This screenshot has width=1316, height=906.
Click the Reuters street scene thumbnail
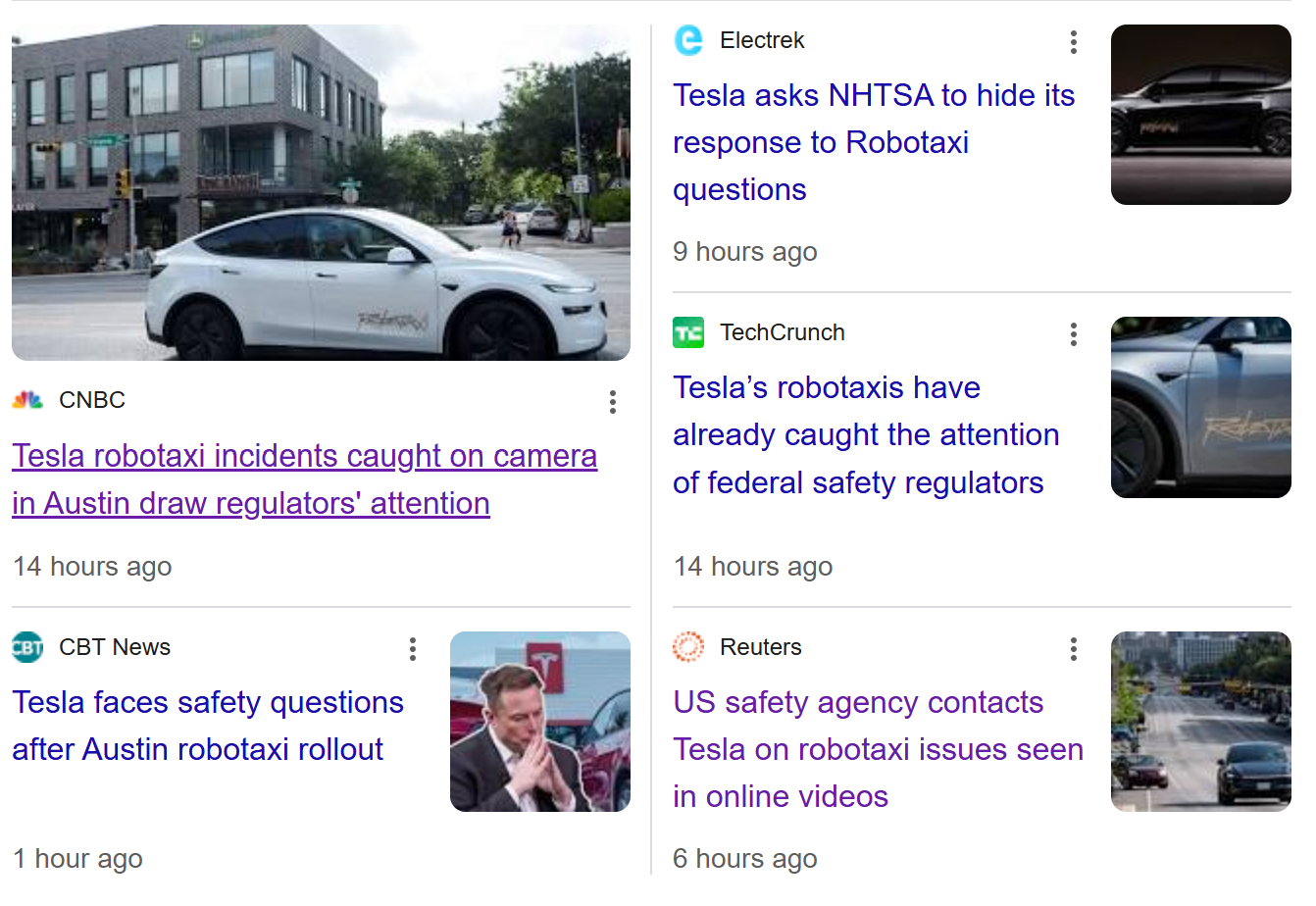pos(1200,721)
